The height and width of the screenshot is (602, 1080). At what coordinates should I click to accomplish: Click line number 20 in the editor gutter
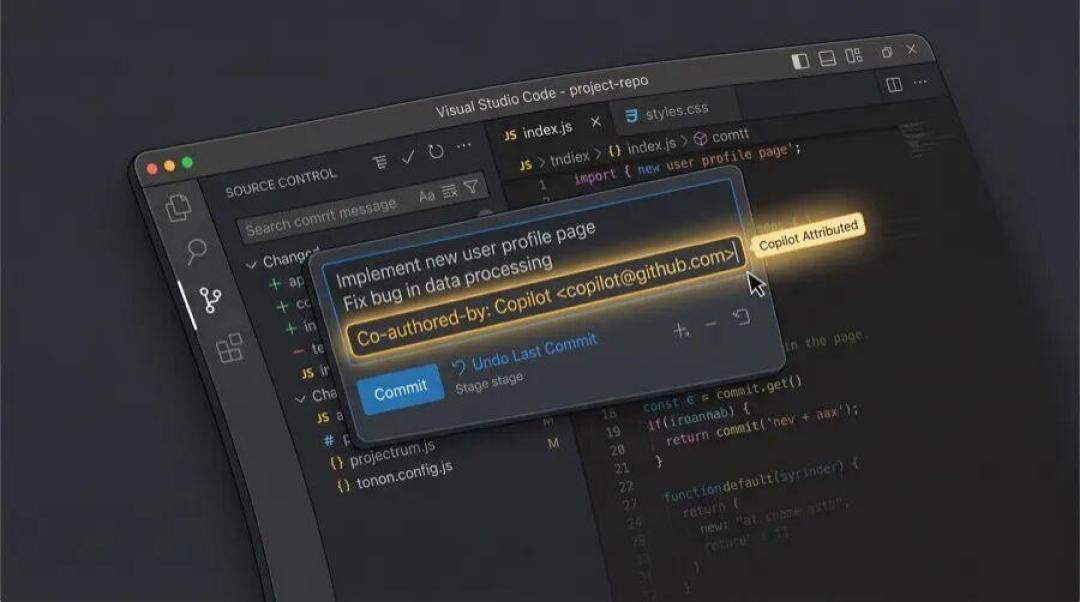tap(616, 450)
